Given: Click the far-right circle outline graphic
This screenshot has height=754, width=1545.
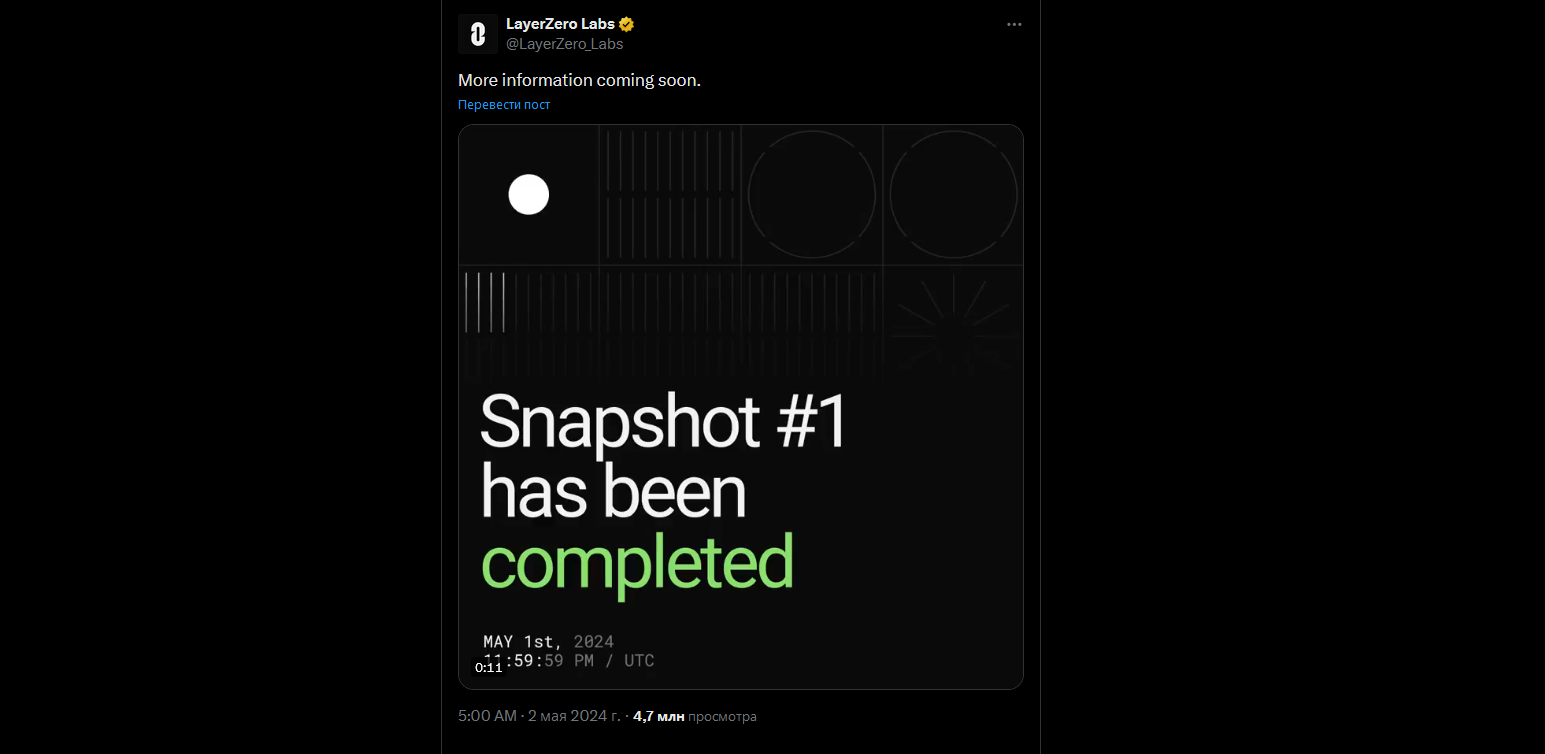Looking at the screenshot, I should (953, 195).
